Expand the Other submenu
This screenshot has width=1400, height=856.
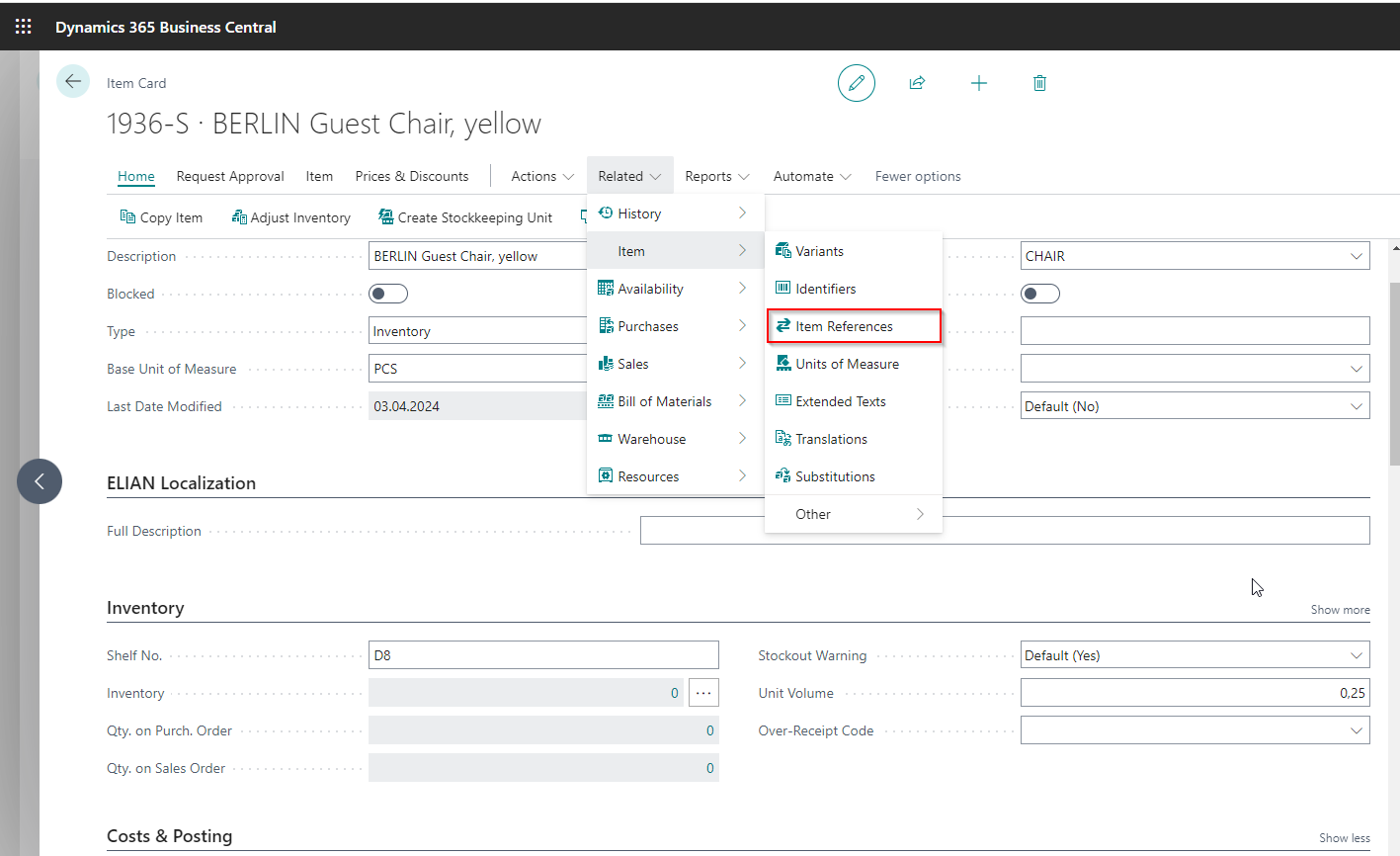pos(854,514)
